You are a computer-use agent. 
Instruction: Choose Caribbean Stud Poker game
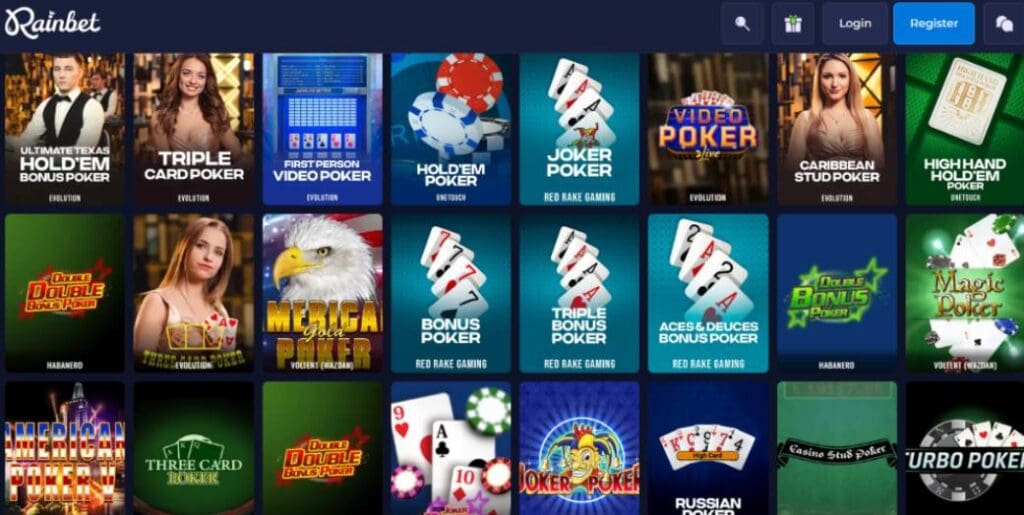[837, 129]
